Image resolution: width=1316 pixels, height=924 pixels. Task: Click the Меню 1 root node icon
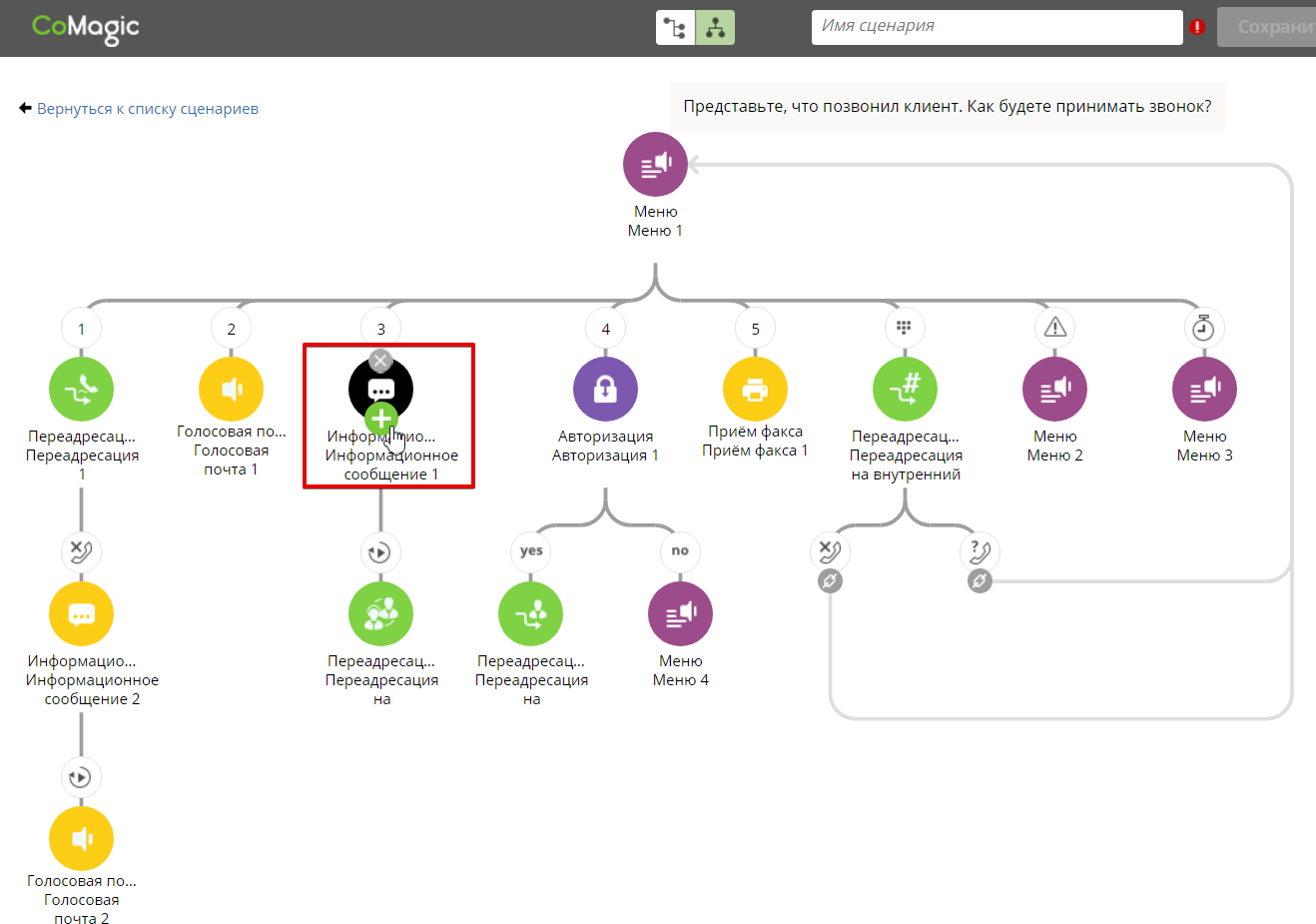click(655, 165)
